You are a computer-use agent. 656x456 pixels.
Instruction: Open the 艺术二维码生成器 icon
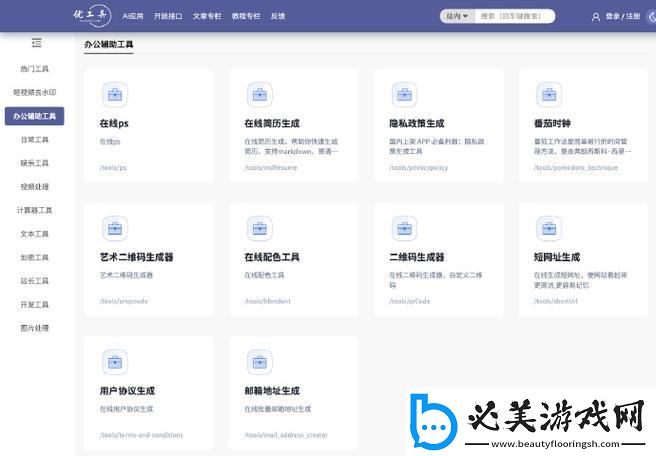115,228
